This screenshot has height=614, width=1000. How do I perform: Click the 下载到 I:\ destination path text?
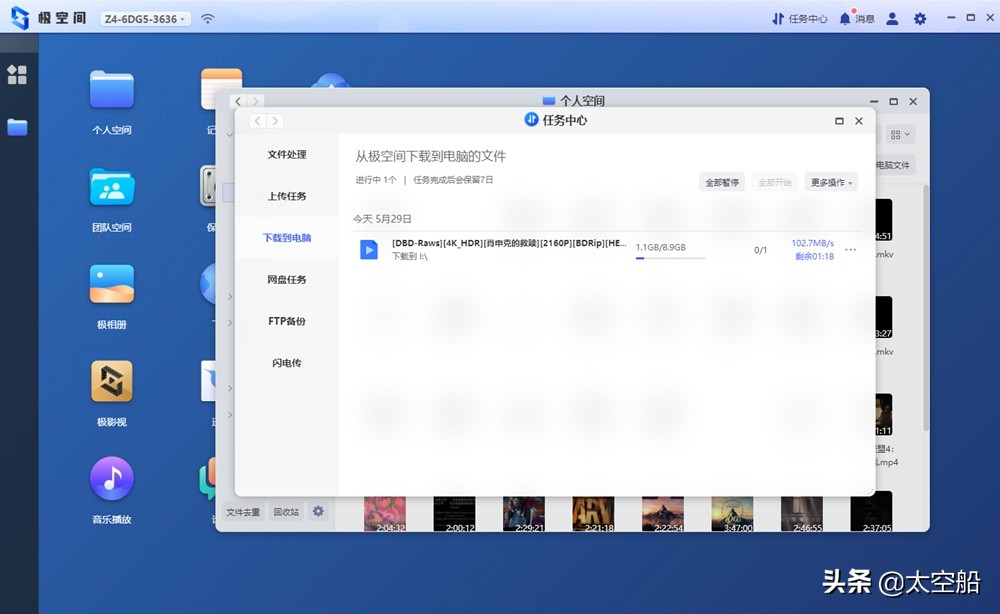409,256
